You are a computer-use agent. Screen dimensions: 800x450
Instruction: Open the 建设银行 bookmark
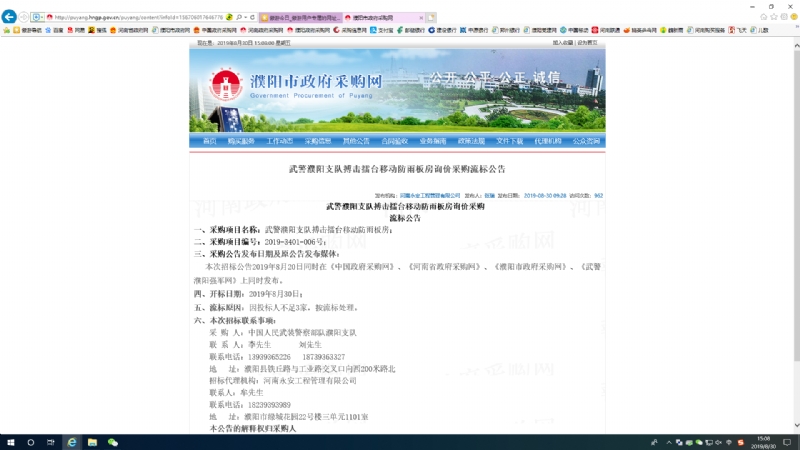click(x=442, y=30)
